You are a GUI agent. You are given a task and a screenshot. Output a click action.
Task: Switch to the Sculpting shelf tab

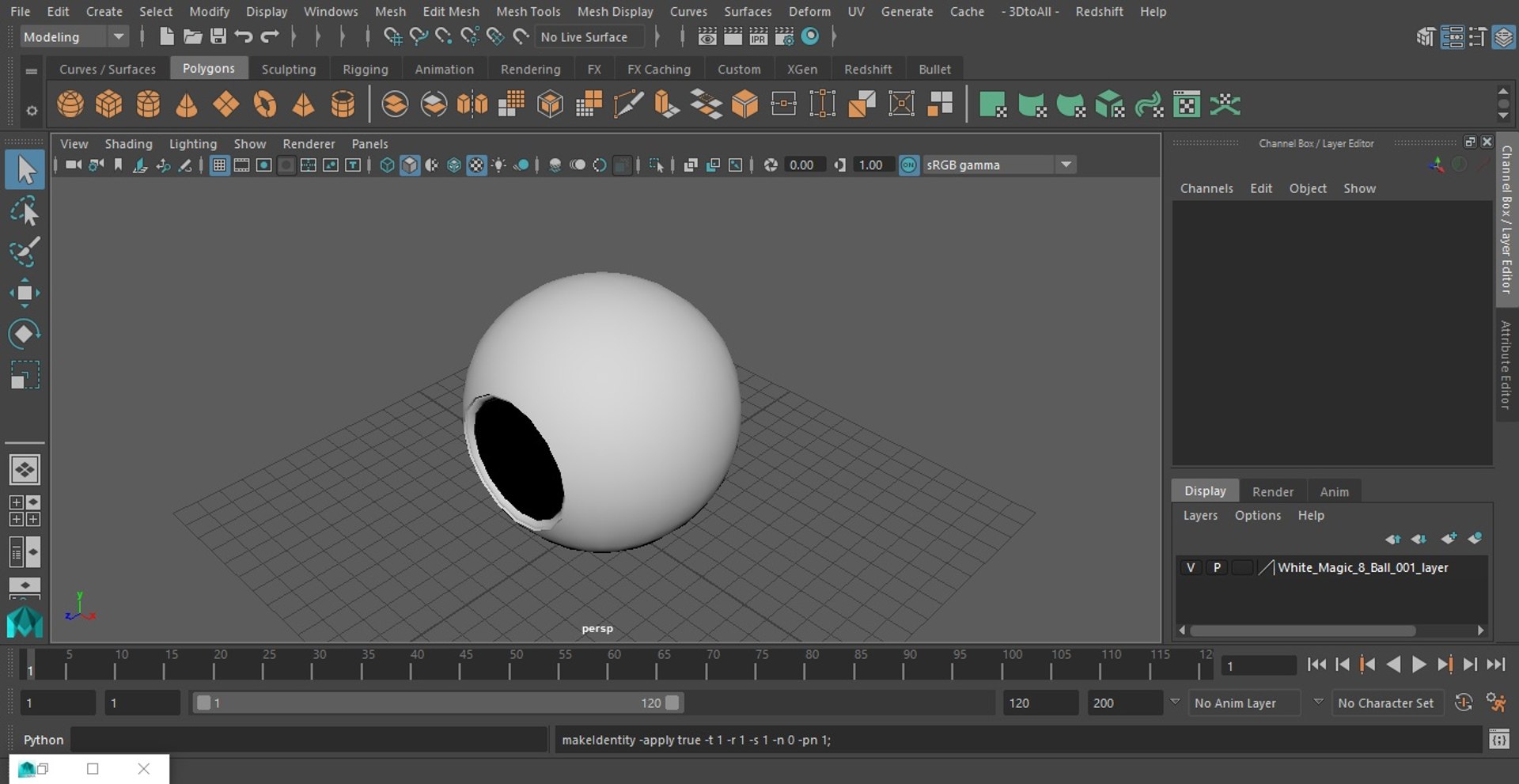tap(289, 69)
